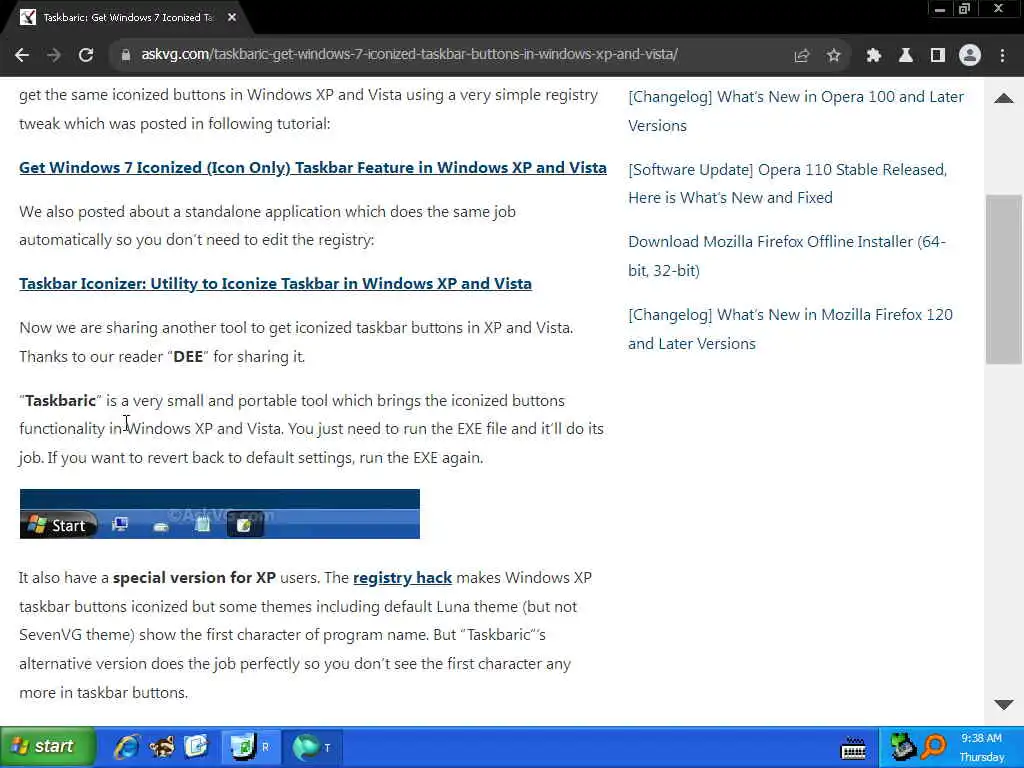Click the 9:38 AM clock

(x=982, y=739)
